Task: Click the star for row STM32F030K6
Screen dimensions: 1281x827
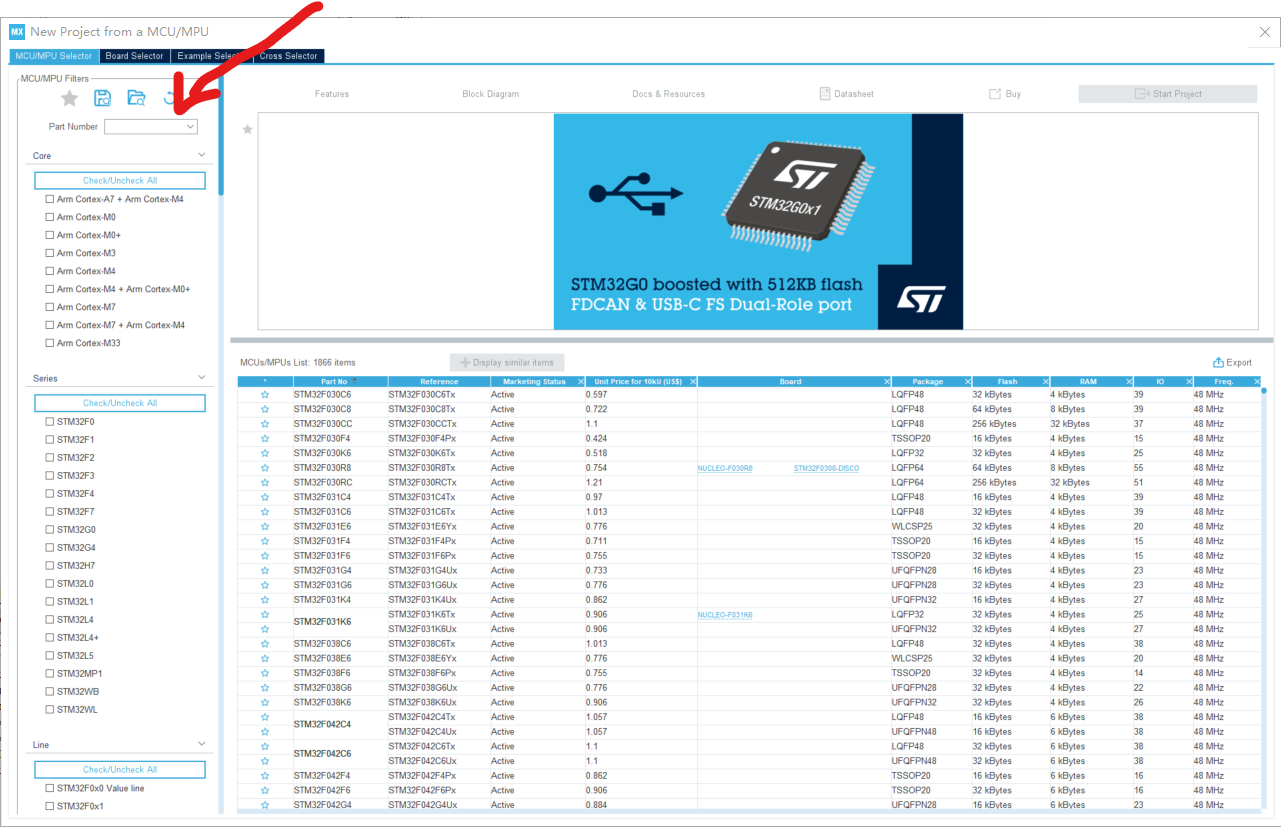Action: click(265, 453)
